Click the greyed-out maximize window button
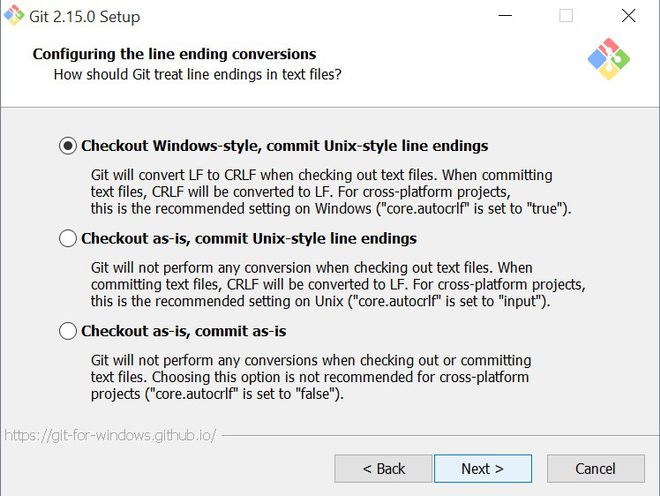 click(566, 17)
